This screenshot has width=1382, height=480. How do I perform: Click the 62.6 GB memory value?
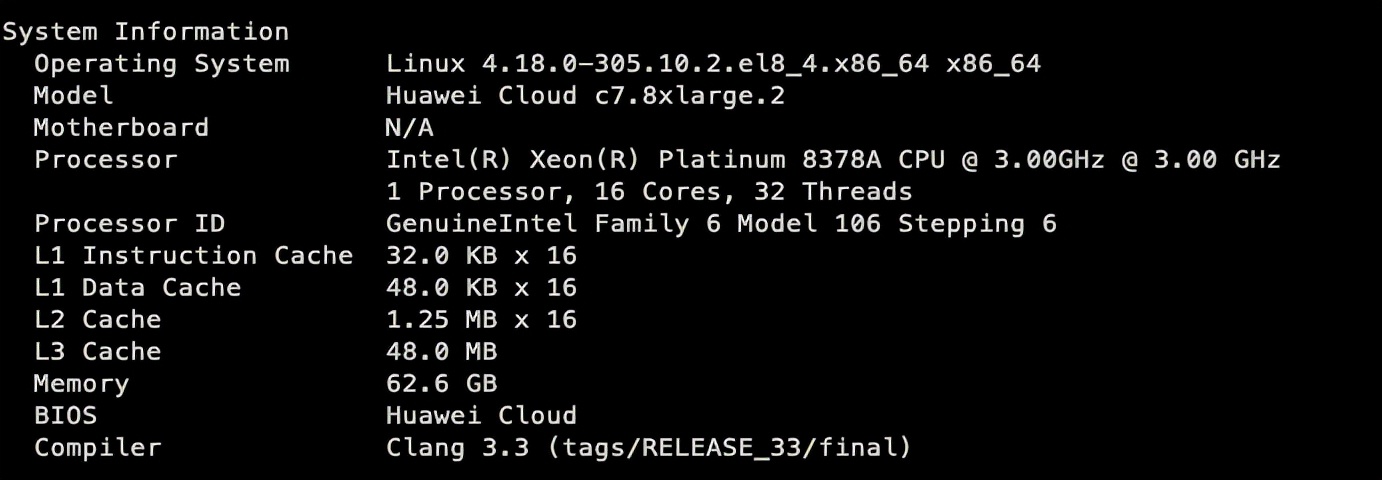coord(441,384)
